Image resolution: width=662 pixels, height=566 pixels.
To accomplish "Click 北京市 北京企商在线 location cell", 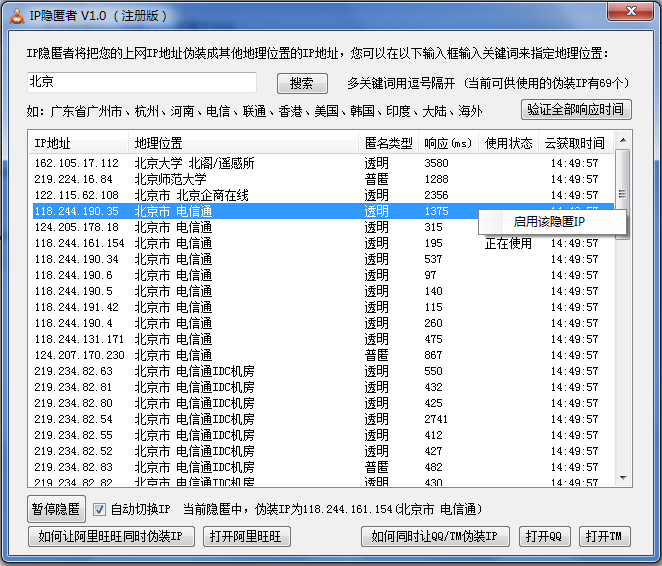I will [192, 195].
